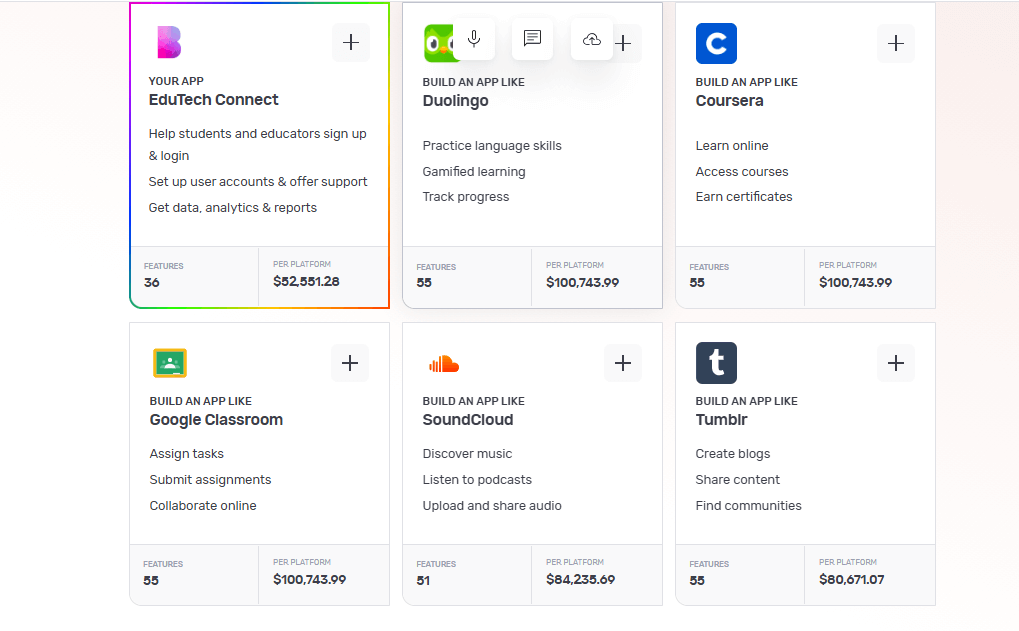Click the plus button on SoundCloud card

tap(623, 363)
